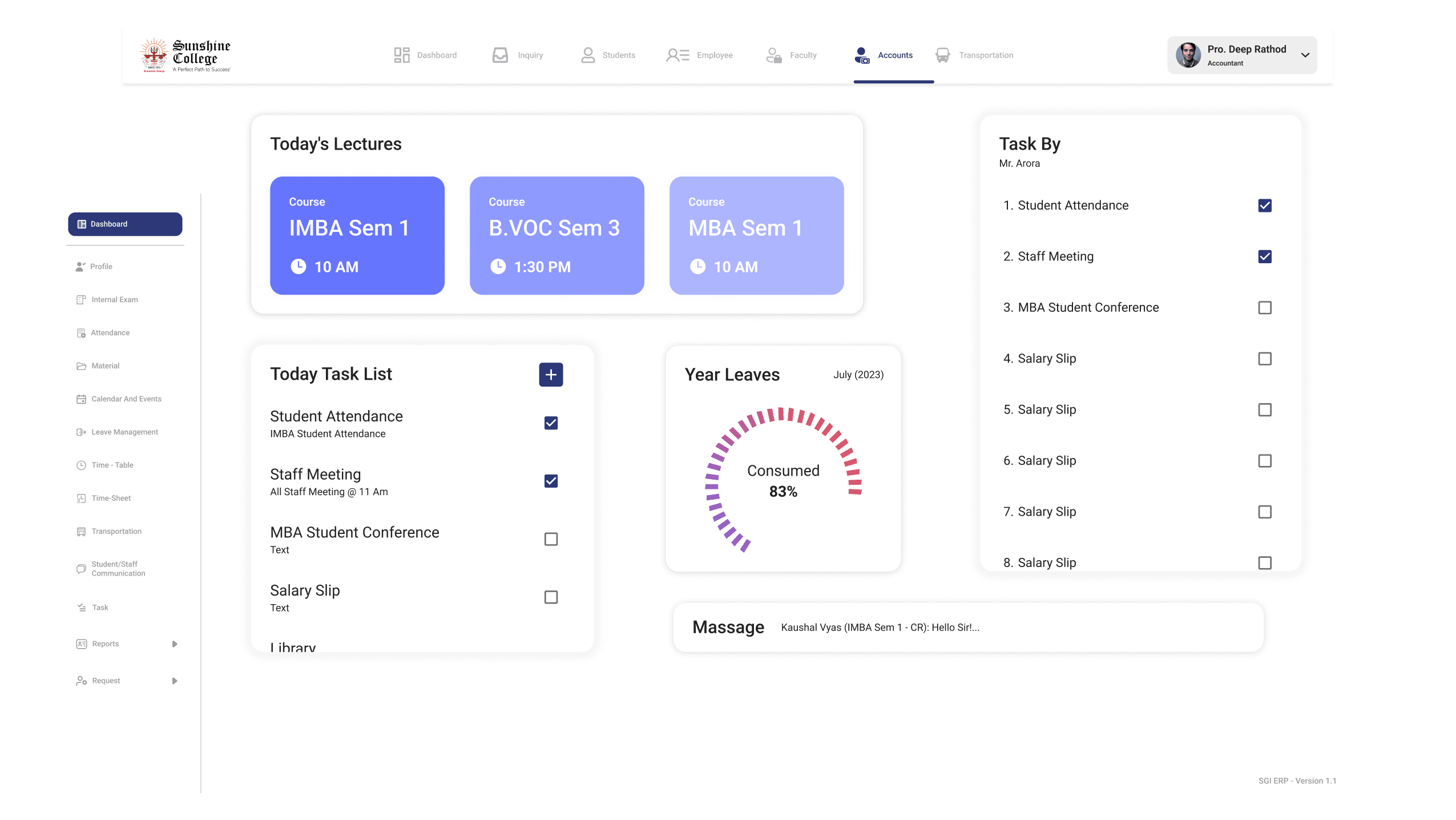Check 4. Salary Slip in Task By
1456x820 pixels.
click(1265, 359)
